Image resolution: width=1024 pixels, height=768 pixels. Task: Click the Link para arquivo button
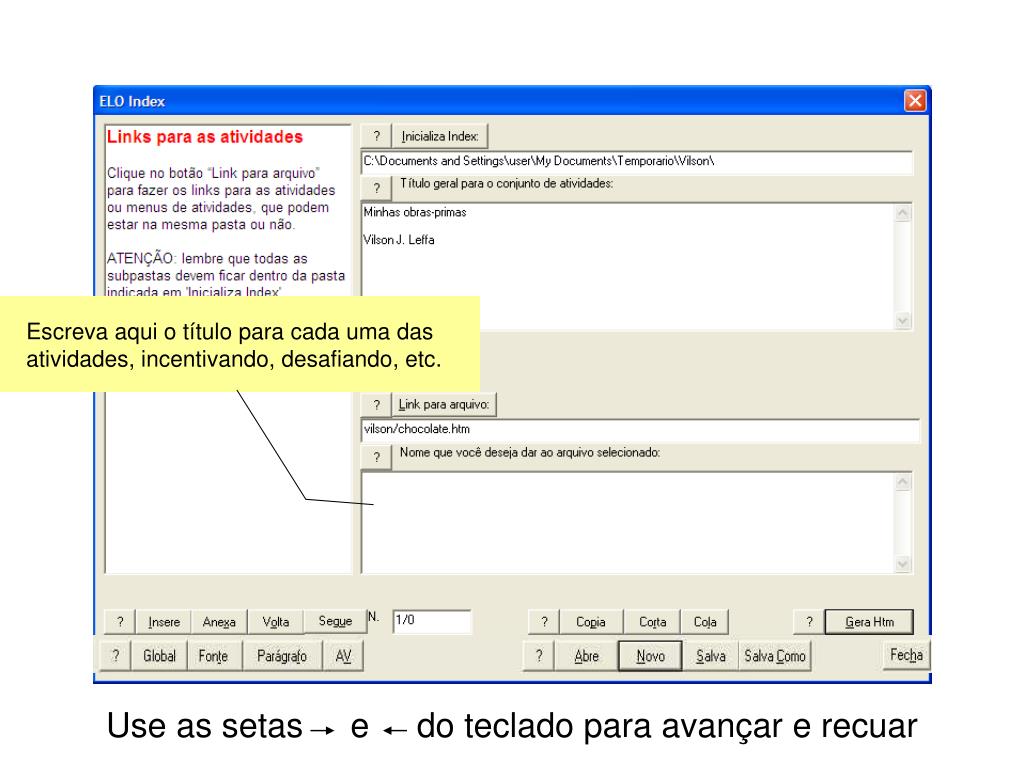tap(443, 405)
